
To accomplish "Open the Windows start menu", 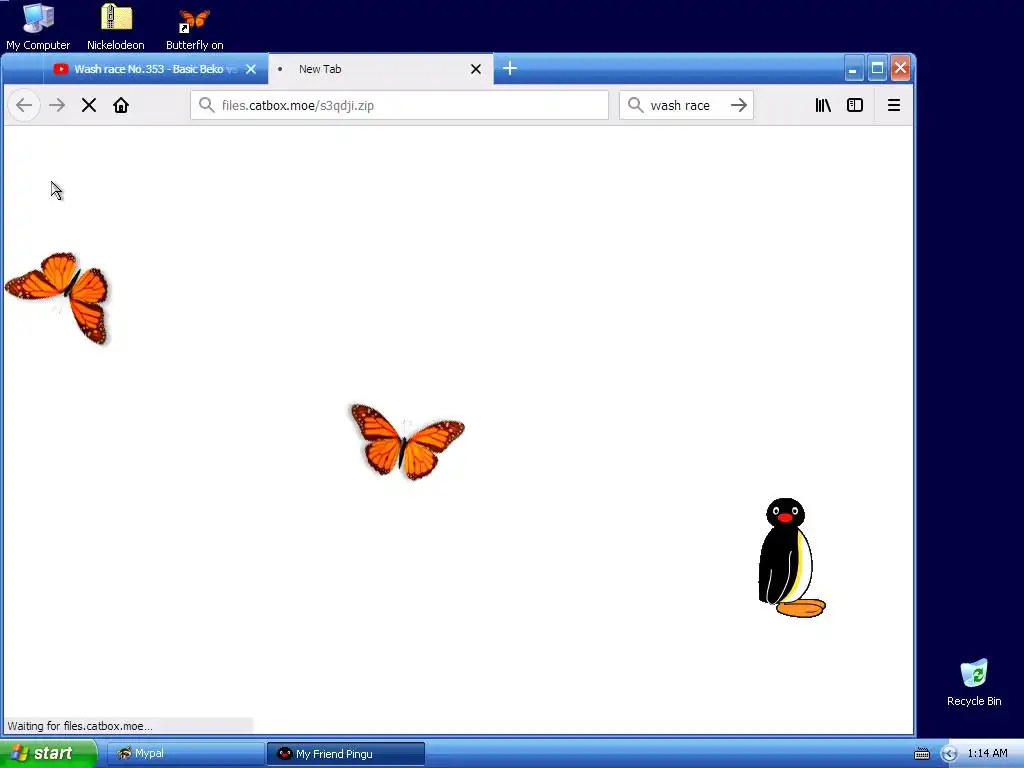I will coord(48,753).
